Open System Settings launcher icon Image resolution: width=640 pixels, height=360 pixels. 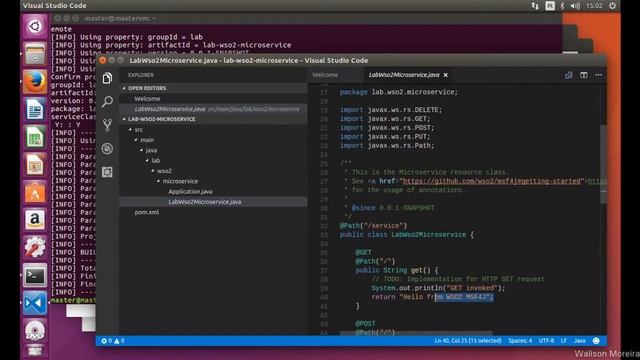point(35,247)
